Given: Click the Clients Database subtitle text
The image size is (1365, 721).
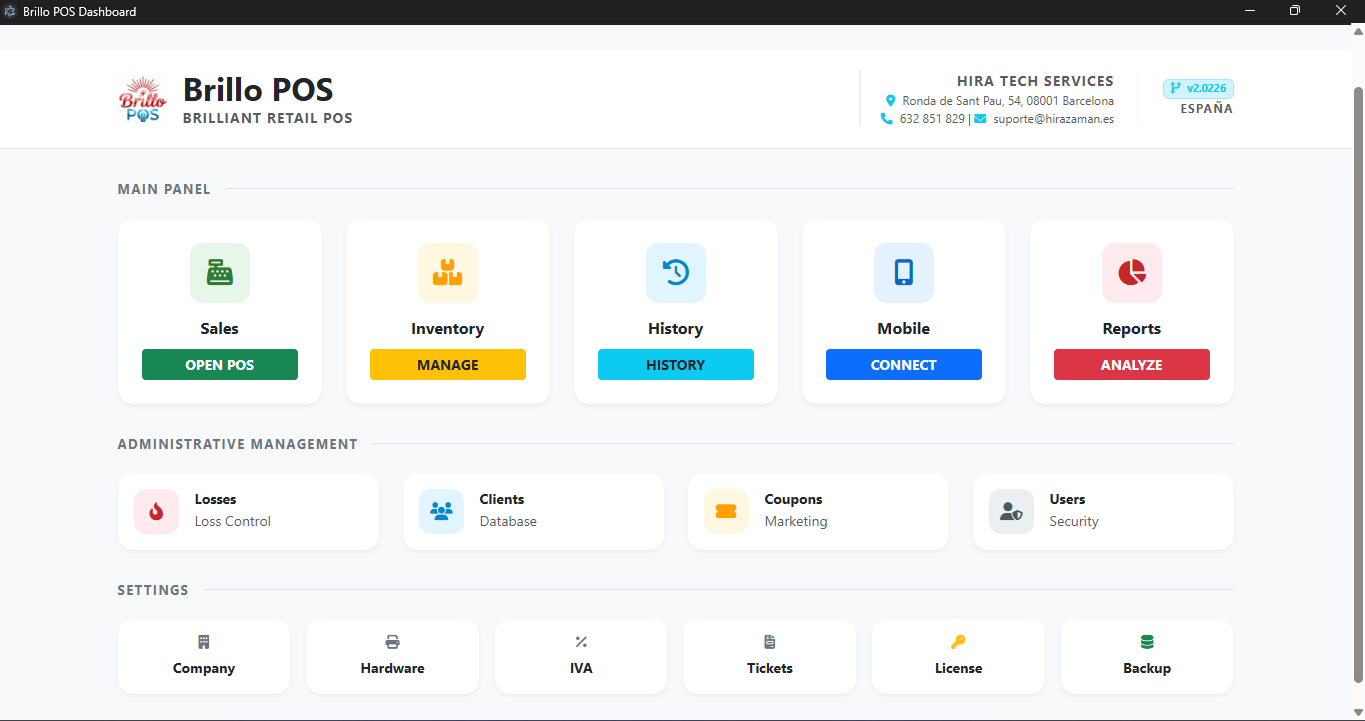Looking at the screenshot, I should [x=508, y=521].
